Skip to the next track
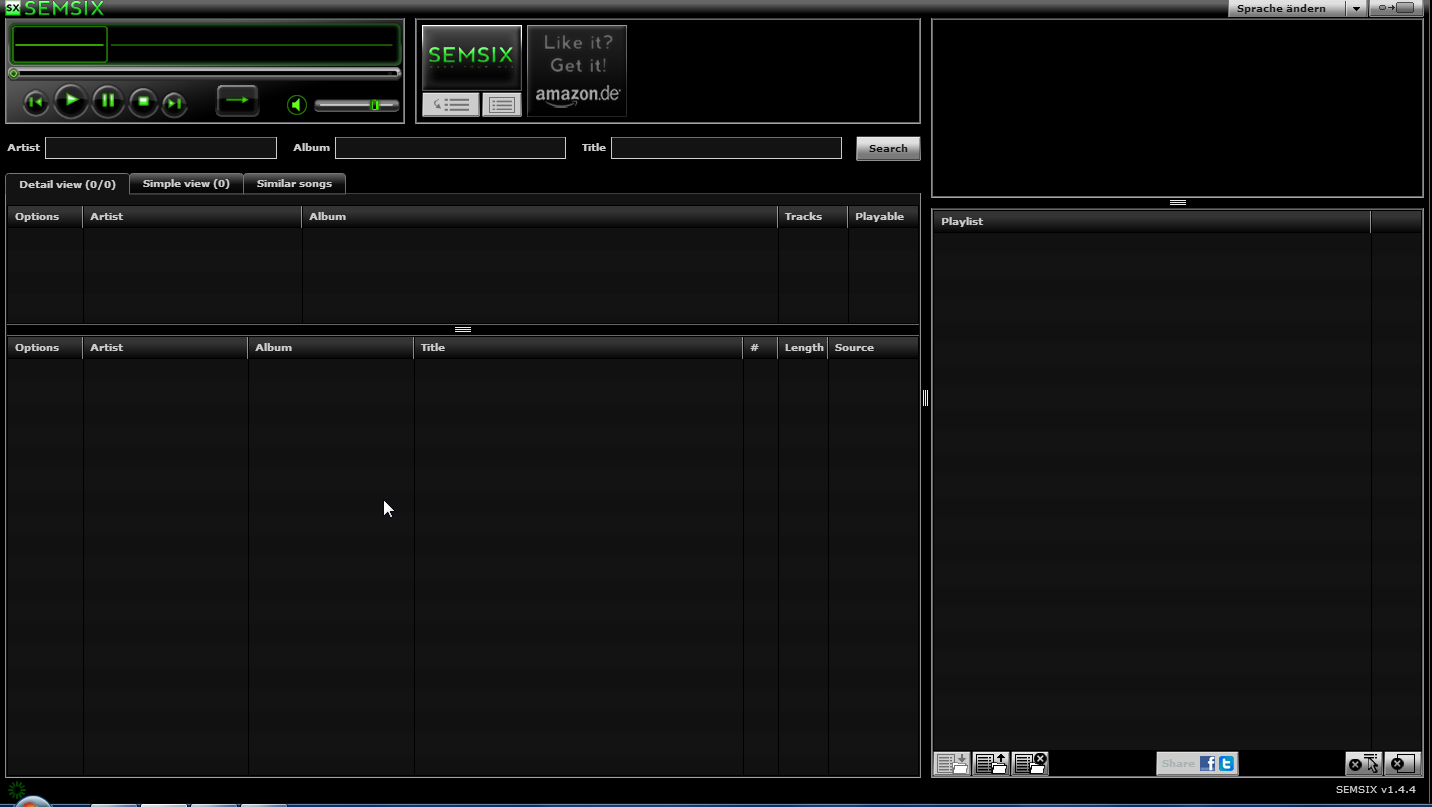This screenshot has width=1432, height=807. [174, 103]
